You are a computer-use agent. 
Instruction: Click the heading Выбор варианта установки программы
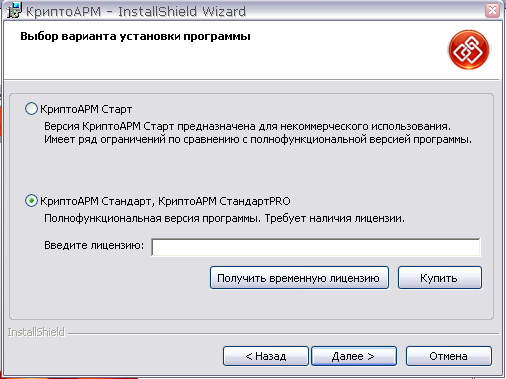coord(135,36)
